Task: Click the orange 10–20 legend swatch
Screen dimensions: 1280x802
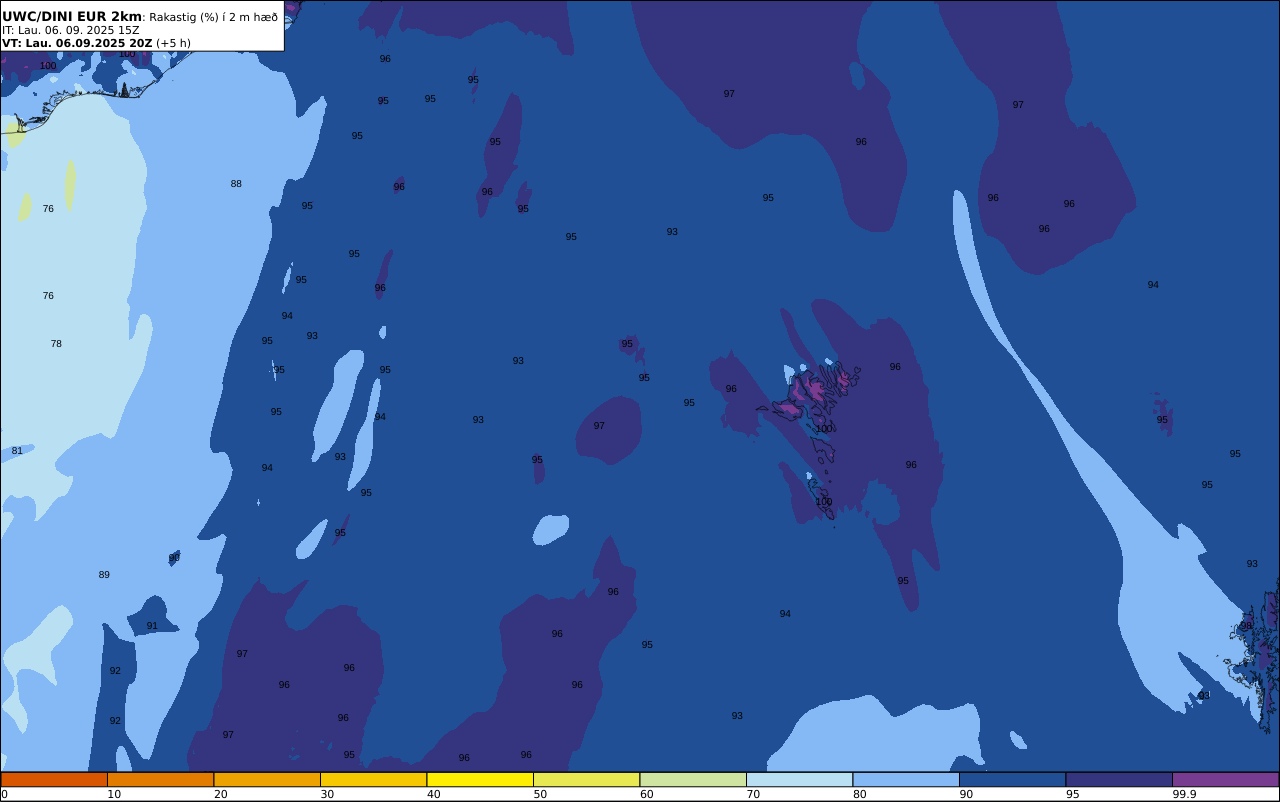Action: [x=160, y=779]
